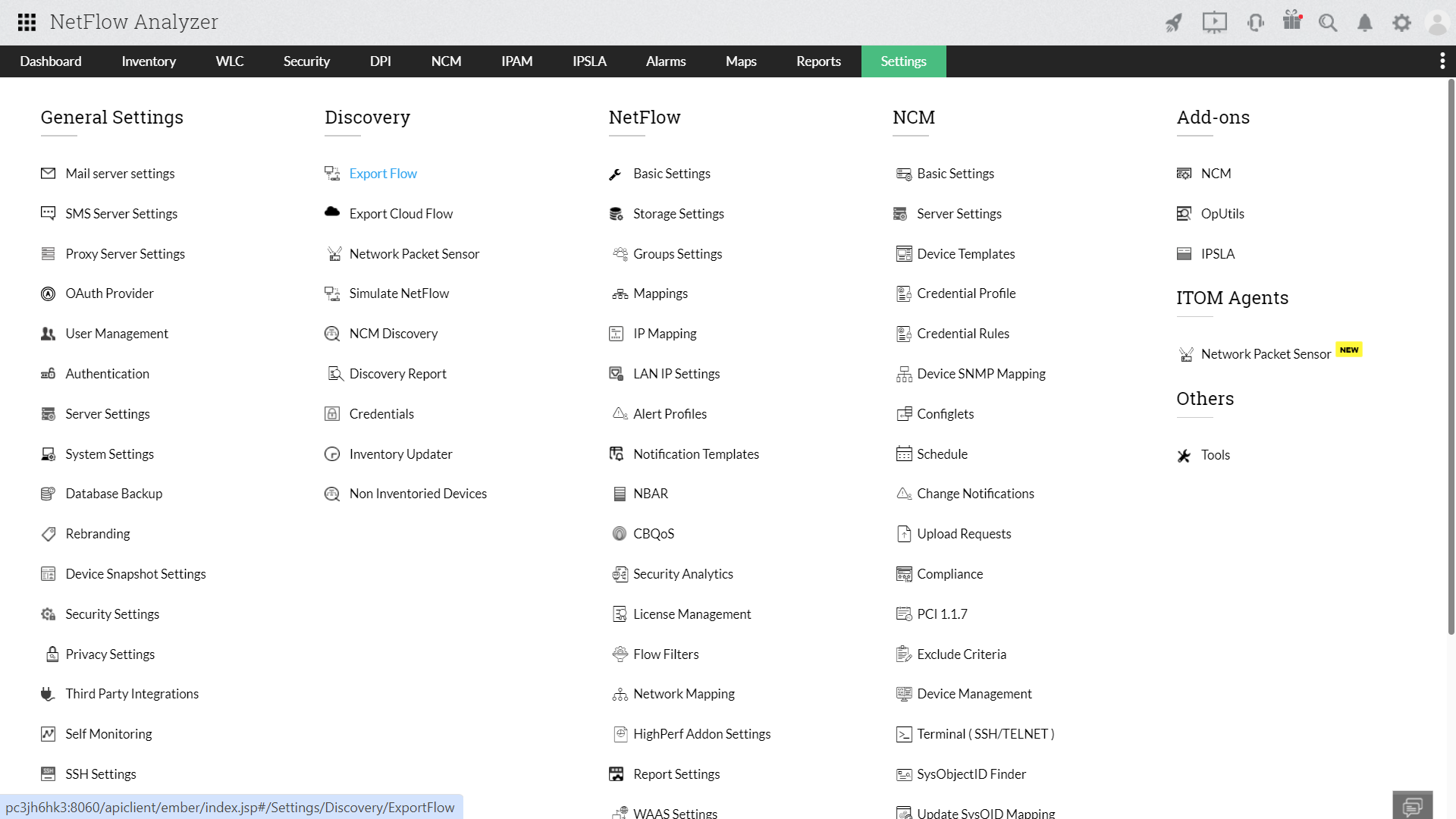Click the rocket quick-start icon

point(1174,23)
